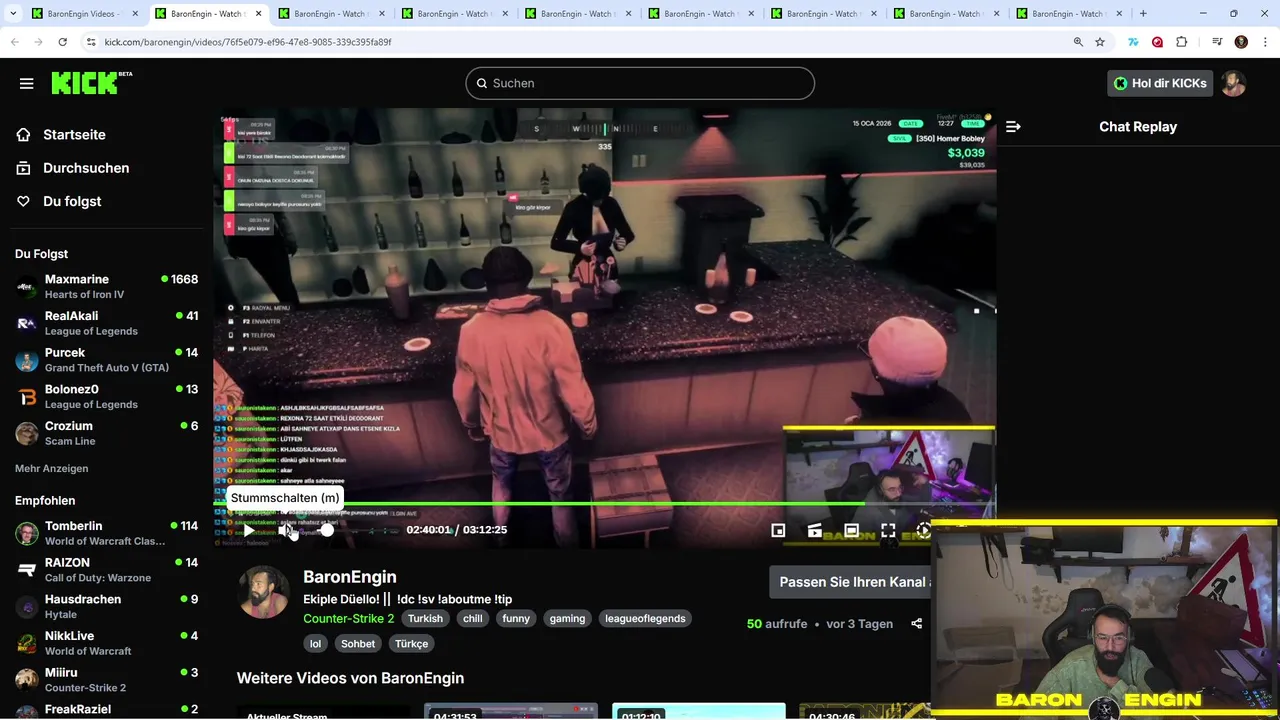1280x720 pixels.
Task: Toggle theater mode icon
Action: (x=851, y=530)
